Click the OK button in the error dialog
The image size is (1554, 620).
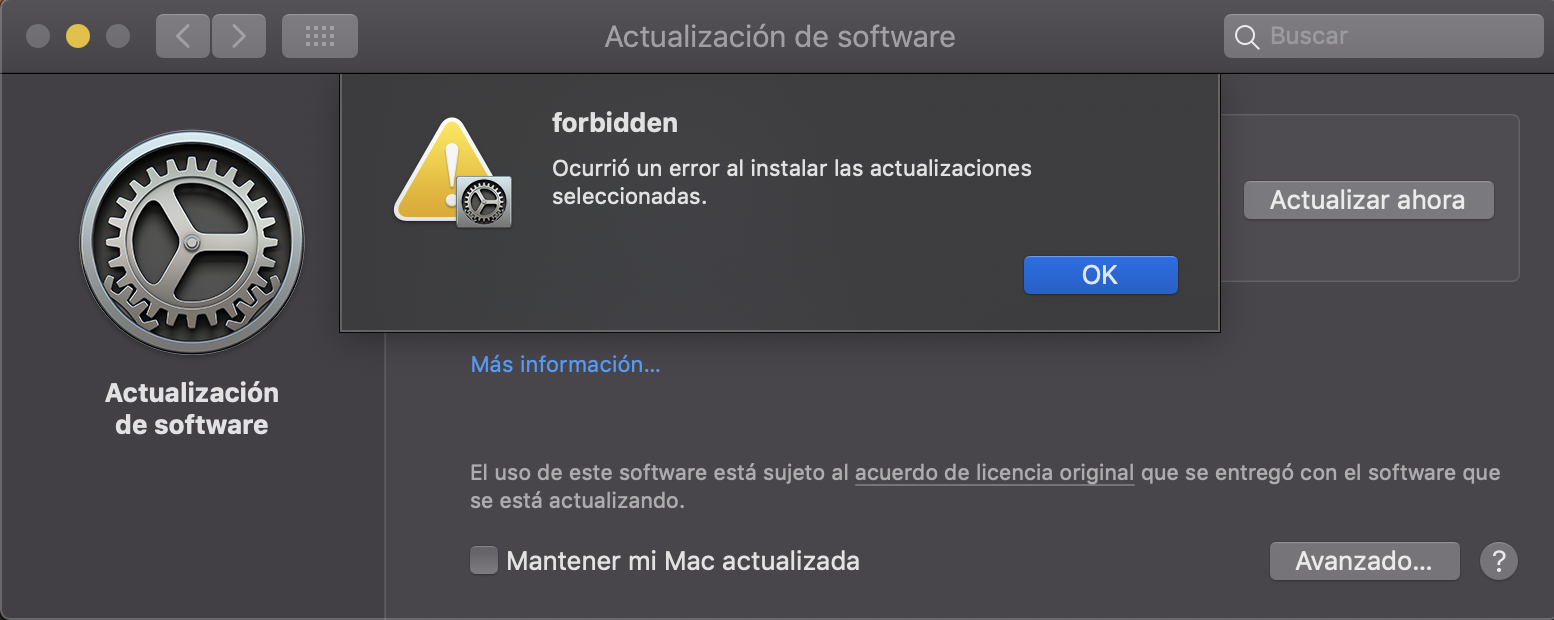pyautogui.click(x=1100, y=275)
